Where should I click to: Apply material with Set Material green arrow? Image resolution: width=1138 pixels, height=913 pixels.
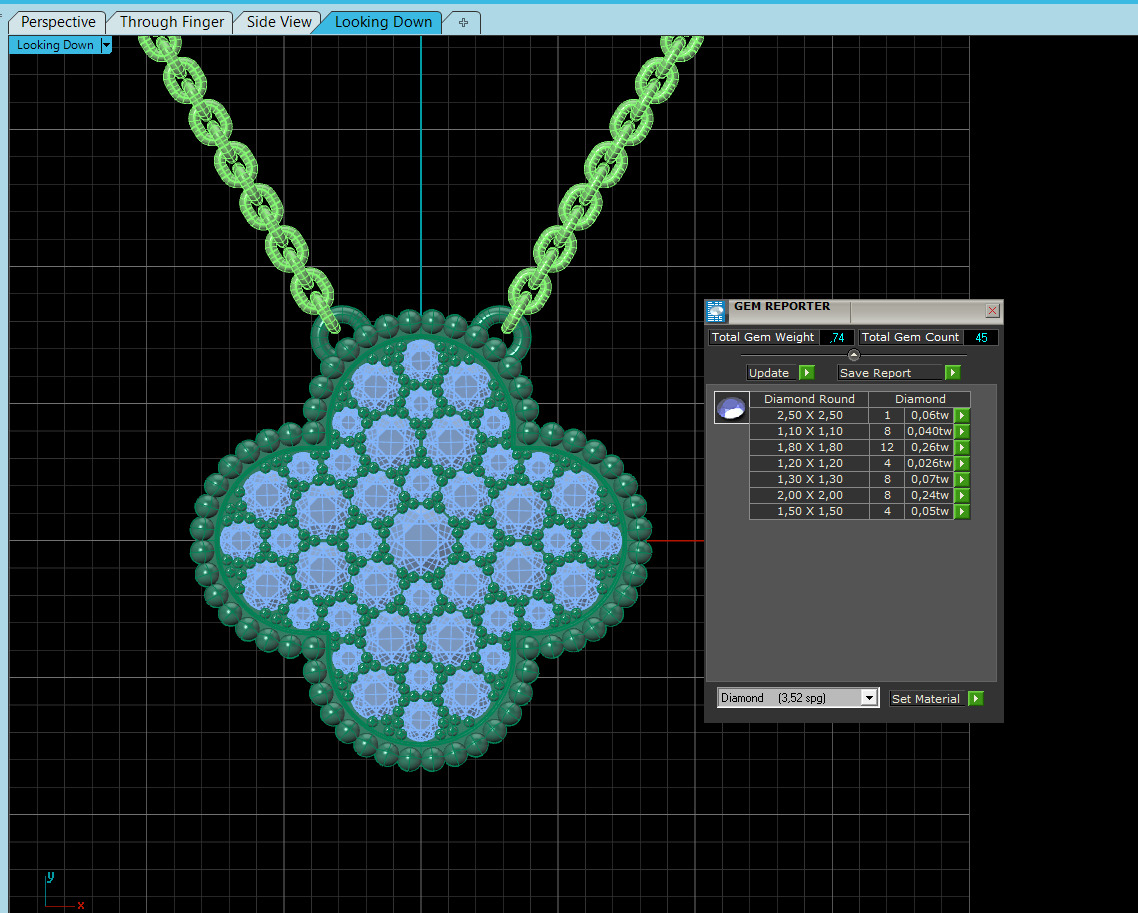[975, 699]
